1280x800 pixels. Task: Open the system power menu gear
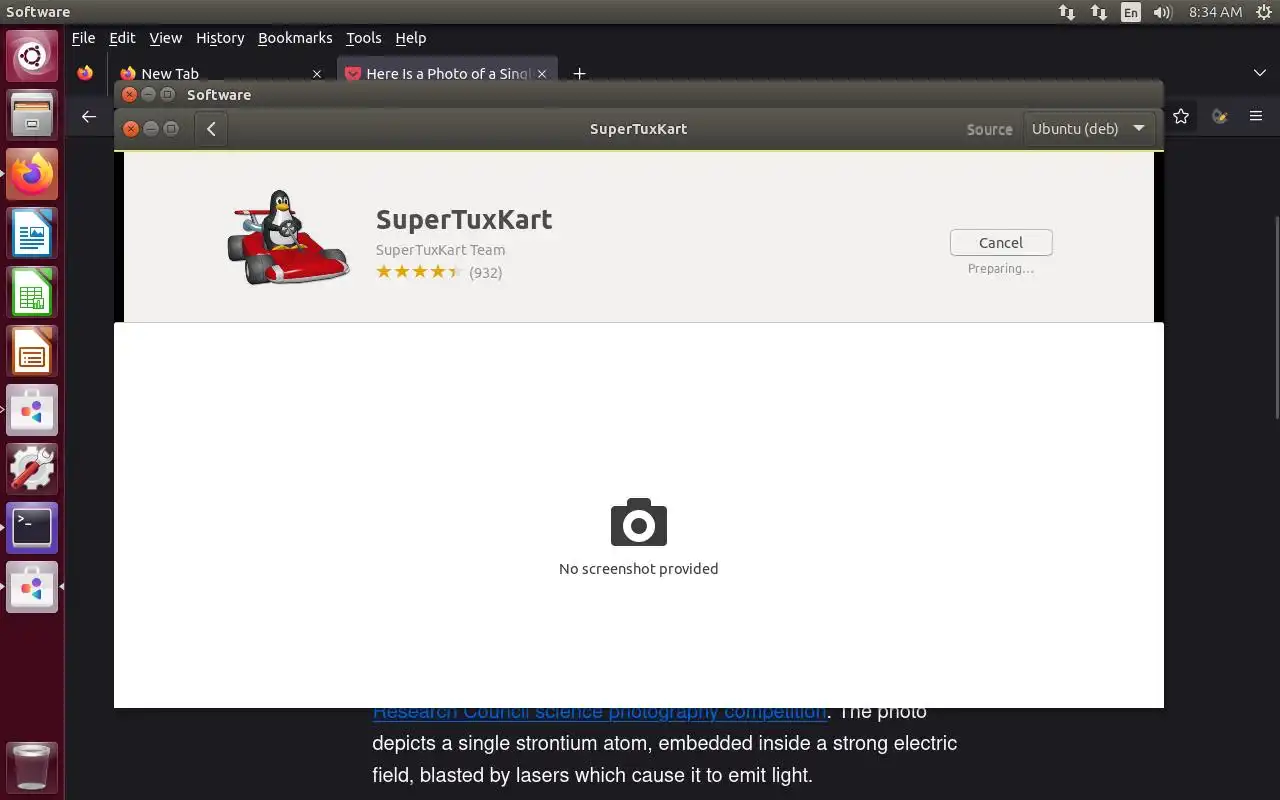coord(1262,12)
